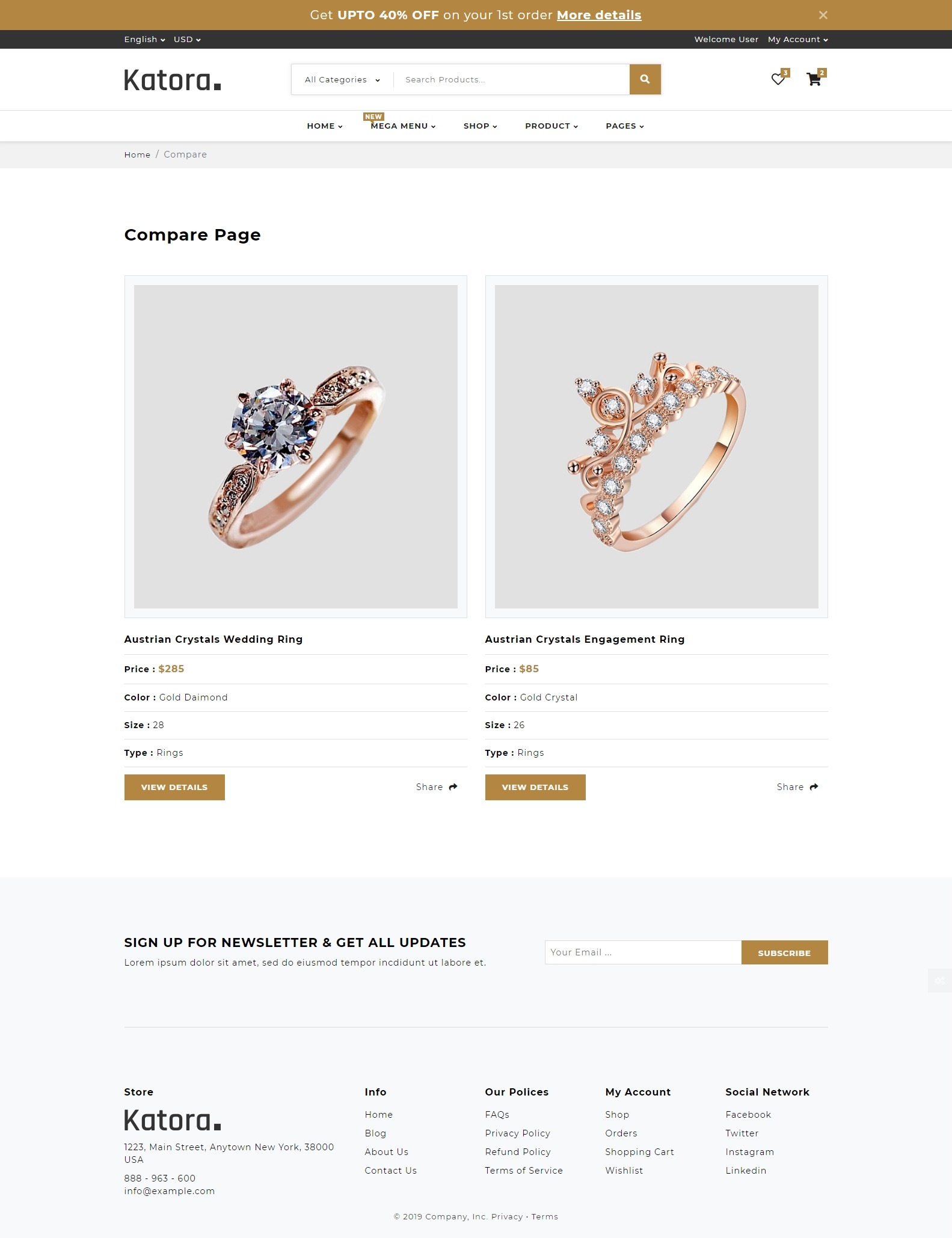View details of Austrian Crystals Wedding Ring
The height and width of the screenshot is (1238, 952).
click(174, 788)
